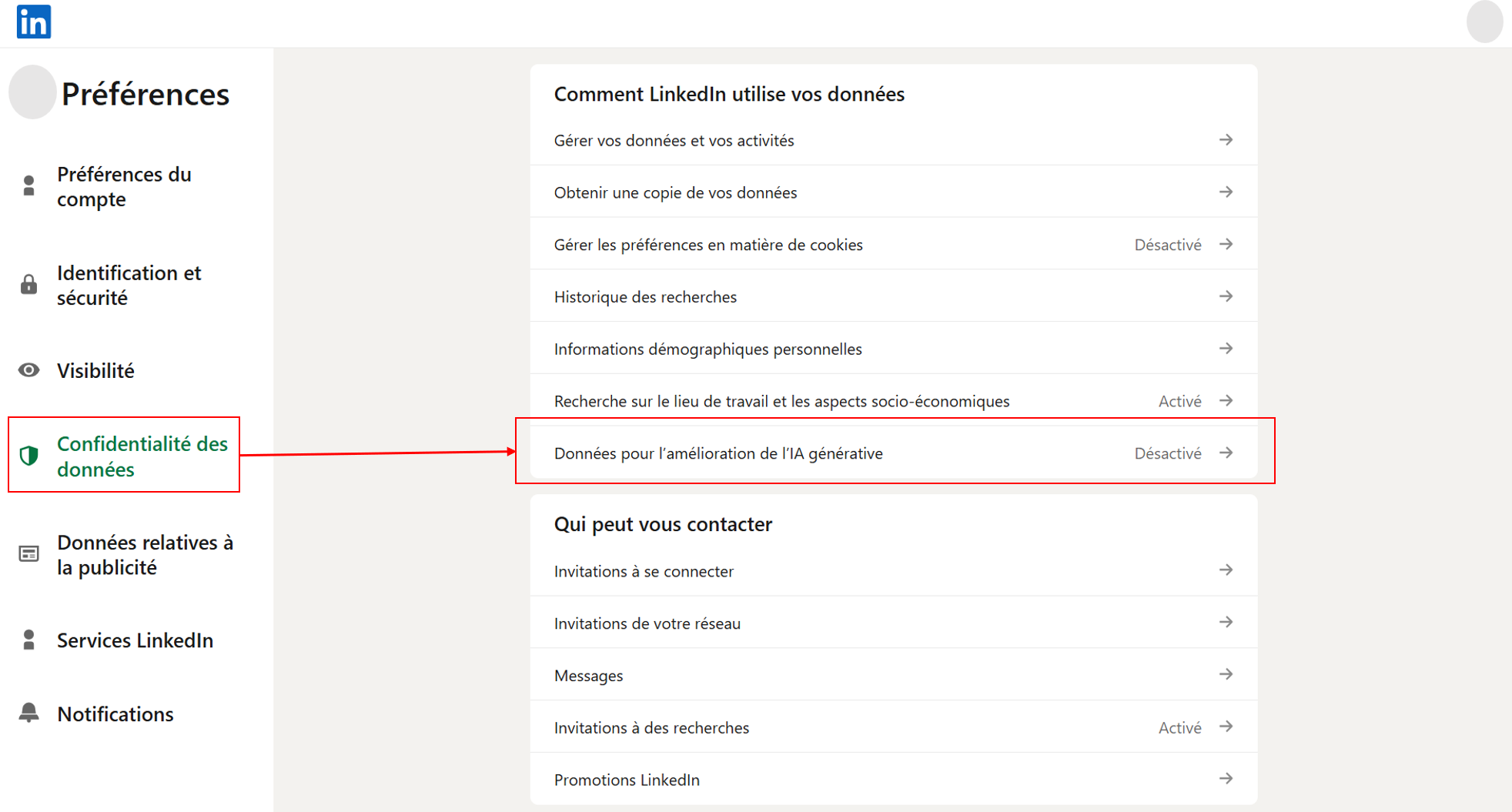This screenshot has width=1512, height=812.
Task: Open the profile avatar in top right
Action: tap(1484, 22)
